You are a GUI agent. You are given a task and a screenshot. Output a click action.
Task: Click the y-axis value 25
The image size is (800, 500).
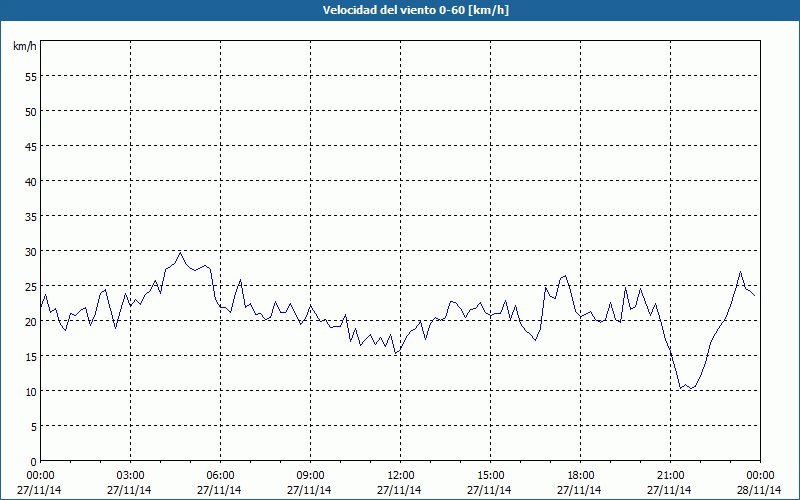tap(31, 286)
